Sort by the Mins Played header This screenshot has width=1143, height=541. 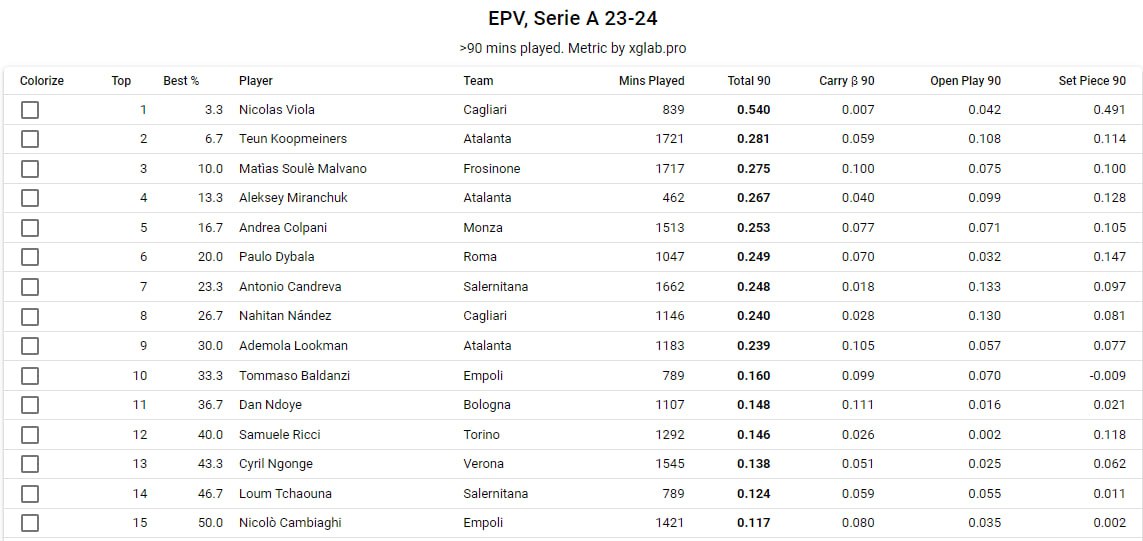point(651,81)
